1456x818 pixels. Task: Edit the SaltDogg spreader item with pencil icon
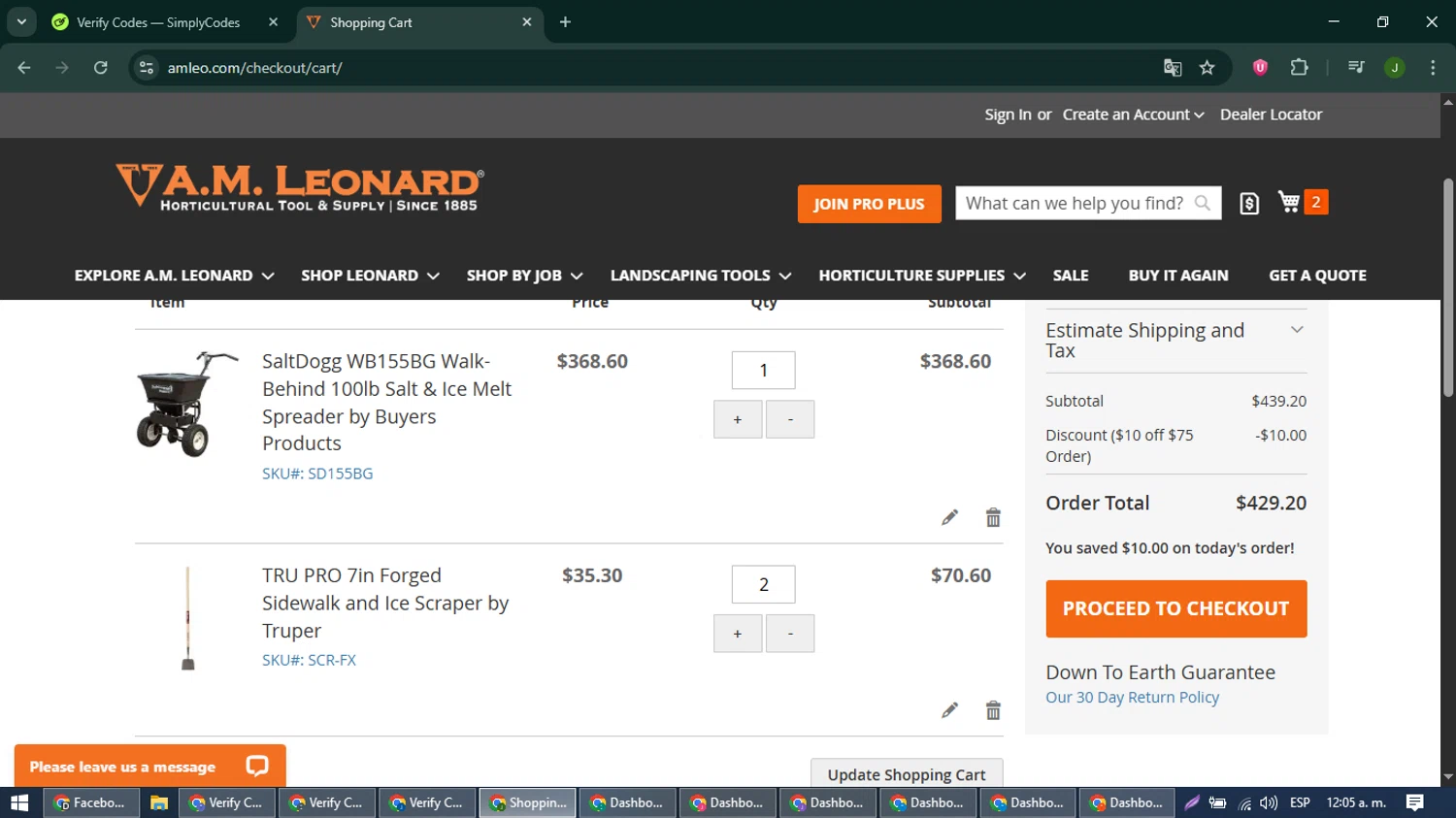click(x=949, y=517)
